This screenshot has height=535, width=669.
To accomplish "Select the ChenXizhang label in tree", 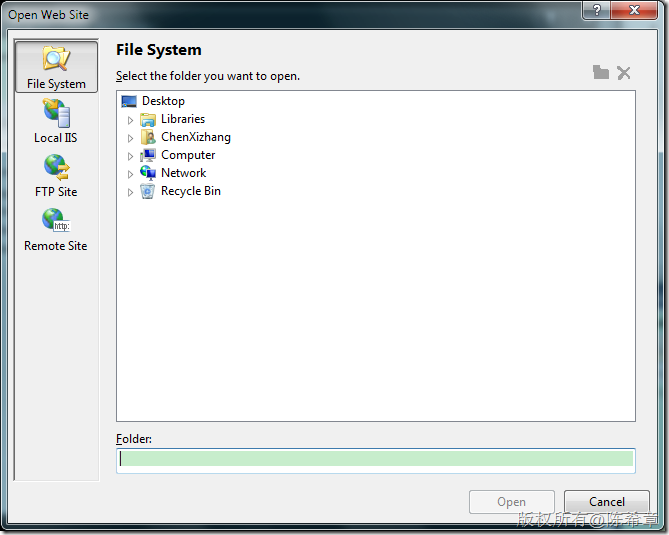I will [196, 137].
